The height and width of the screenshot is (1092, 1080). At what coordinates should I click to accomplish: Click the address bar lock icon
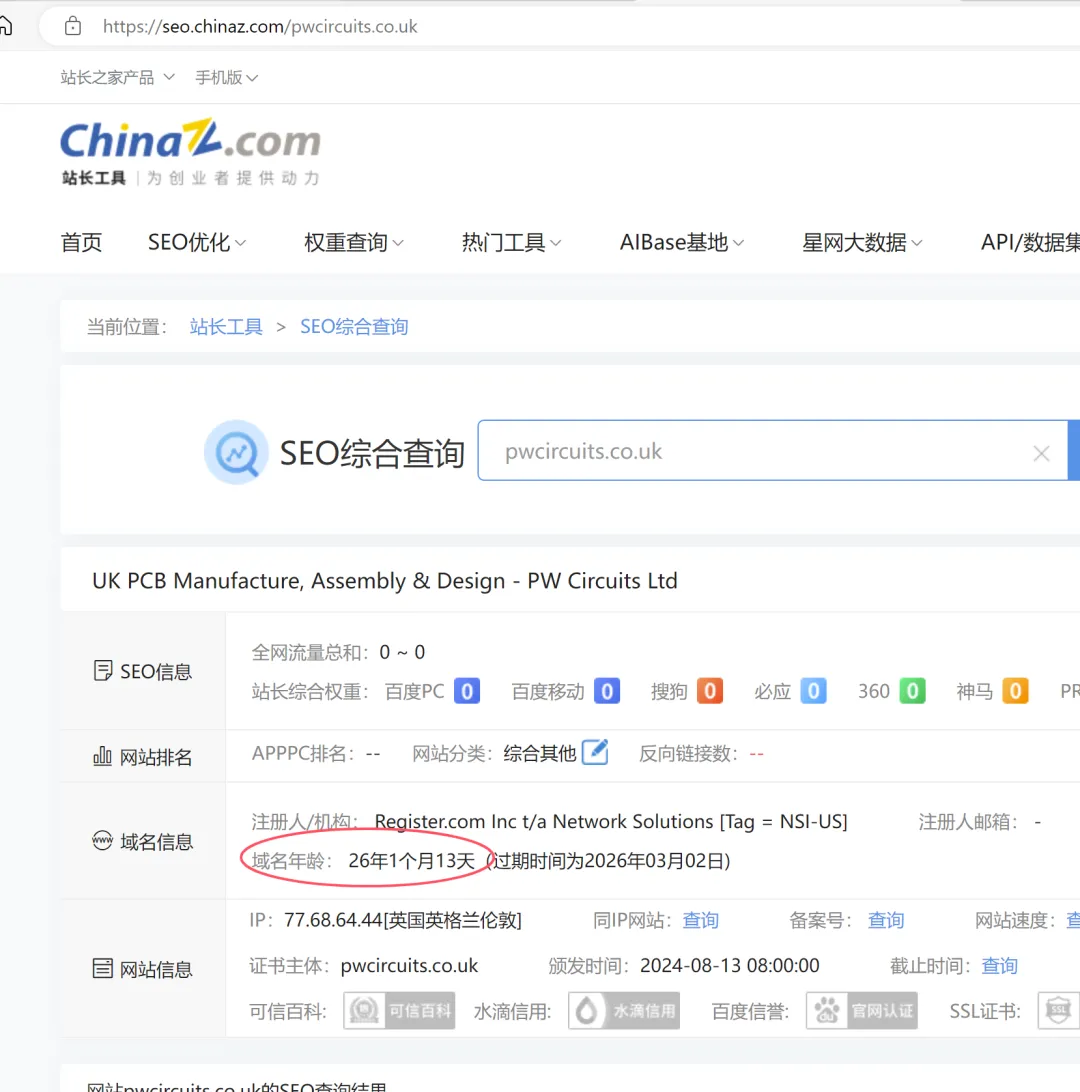[72, 26]
